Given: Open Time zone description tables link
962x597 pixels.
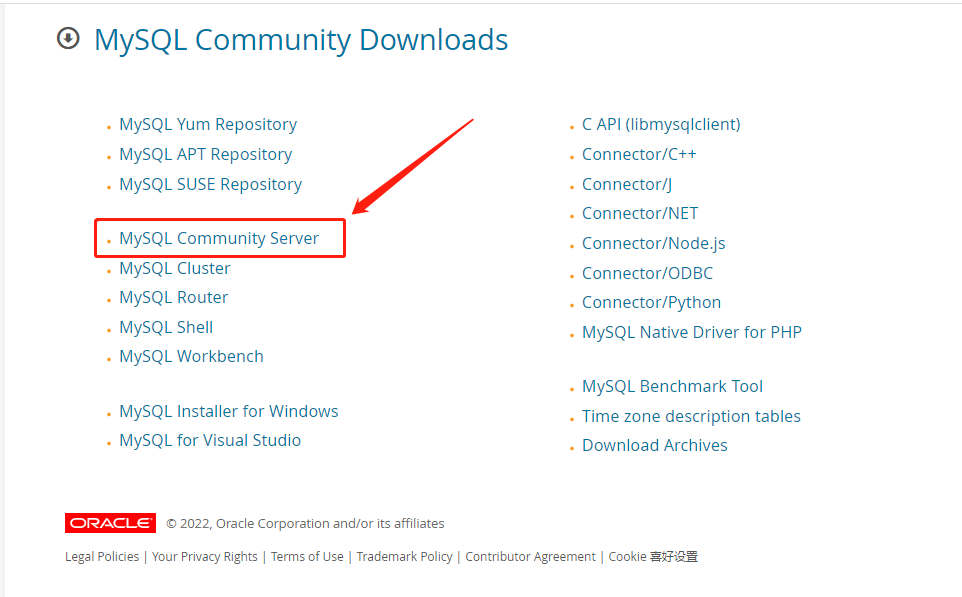Looking at the screenshot, I should pyautogui.click(x=691, y=416).
